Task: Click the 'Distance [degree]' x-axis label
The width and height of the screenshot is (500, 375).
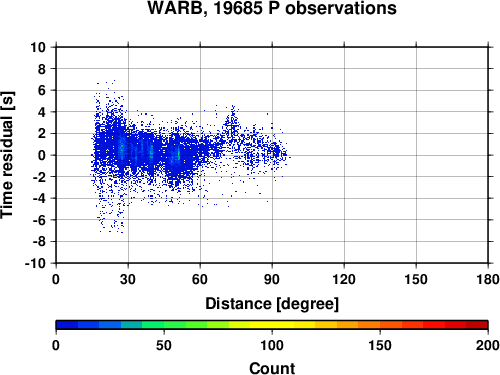Action: click(x=272, y=304)
